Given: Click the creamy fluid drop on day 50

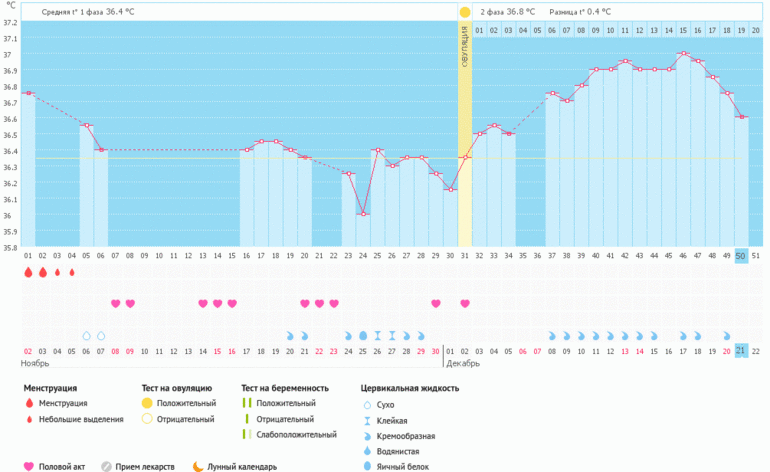Looking at the screenshot, I should point(741,335).
